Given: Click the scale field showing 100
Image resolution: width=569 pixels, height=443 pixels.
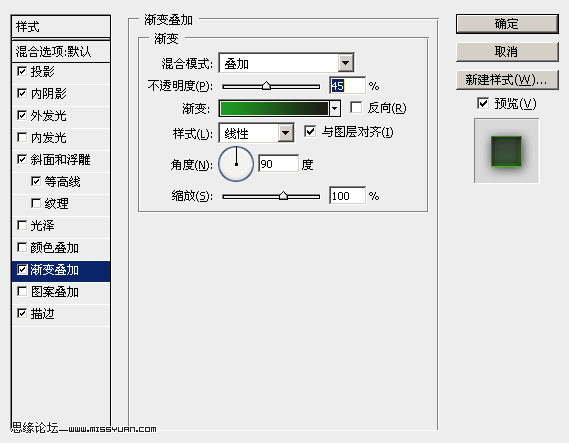Looking at the screenshot, I should pyautogui.click(x=347, y=196).
